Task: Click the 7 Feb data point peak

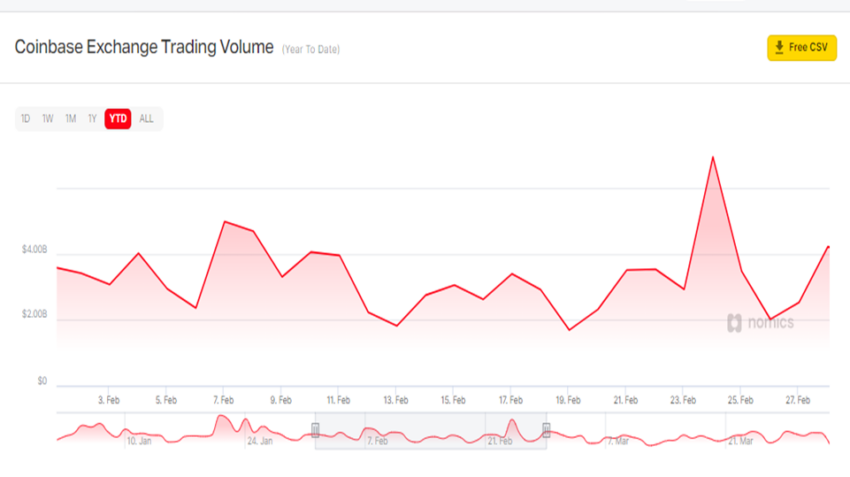Action: (x=224, y=222)
